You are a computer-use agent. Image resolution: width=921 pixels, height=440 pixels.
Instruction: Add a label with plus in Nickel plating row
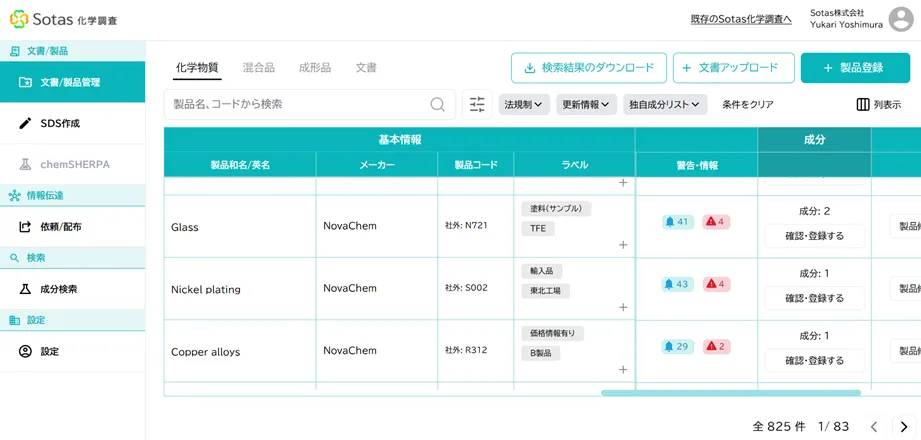(623, 307)
